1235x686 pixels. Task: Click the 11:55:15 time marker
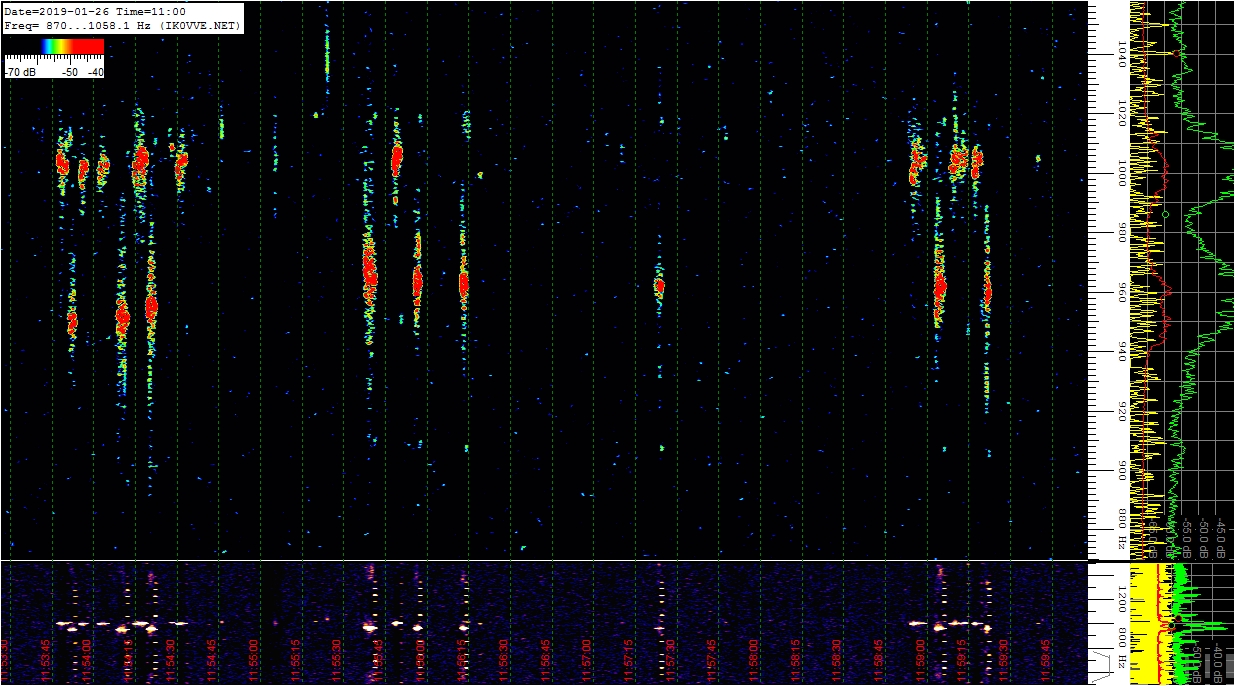point(295,660)
